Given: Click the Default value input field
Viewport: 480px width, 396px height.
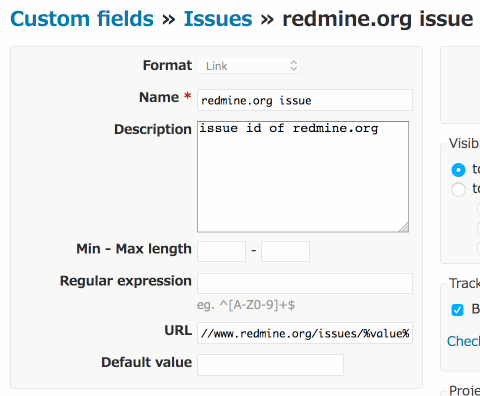Looking at the screenshot, I should (x=270, y=365).
